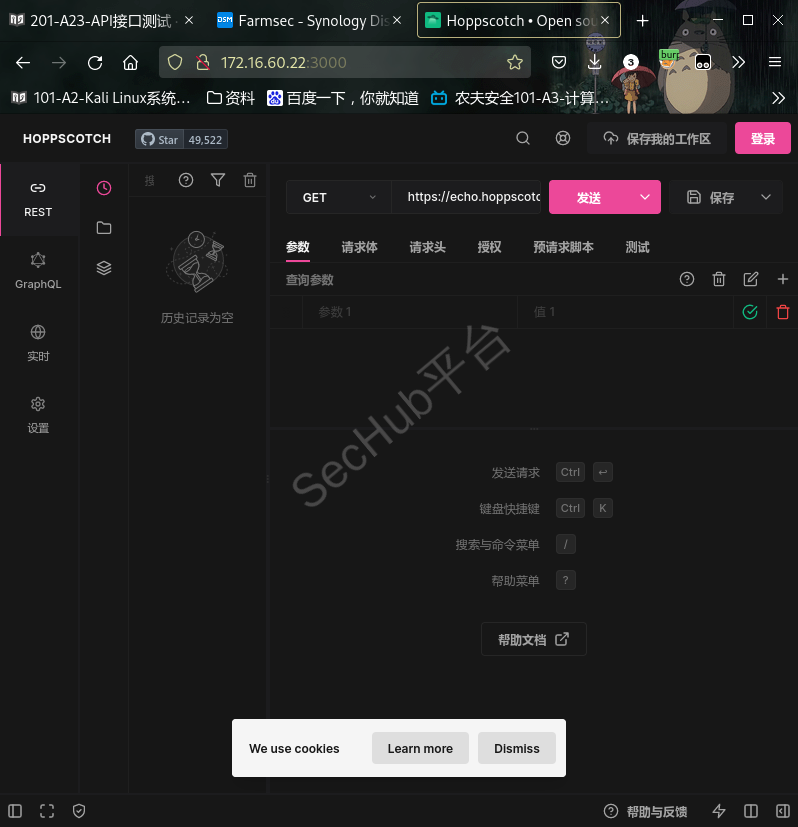This screenshot has width=798, height=827.
Task: Expand the 保存 options dropdown arrow
Action: (x=767, y=198)
